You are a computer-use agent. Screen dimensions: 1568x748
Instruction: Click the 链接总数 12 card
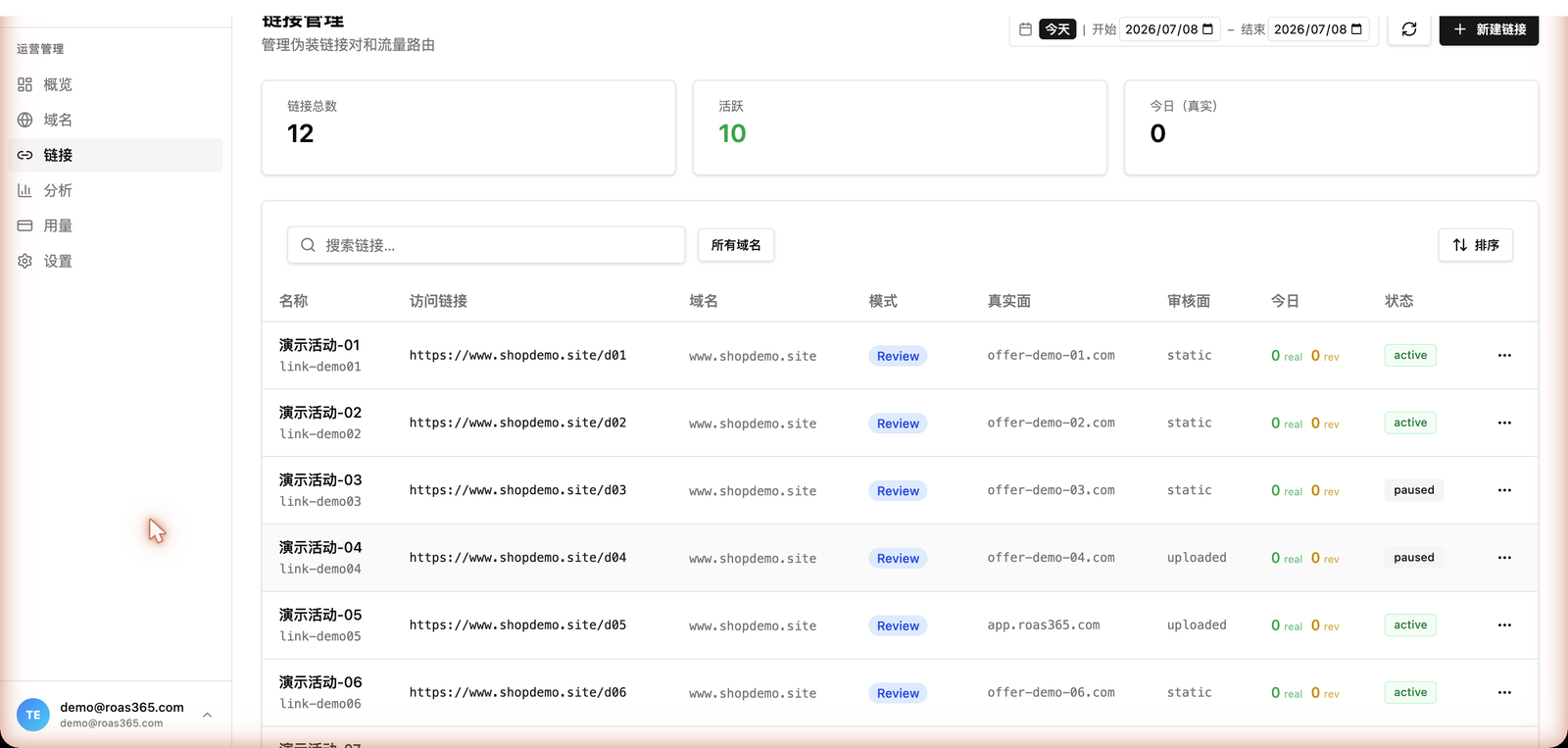click(468, 127)
